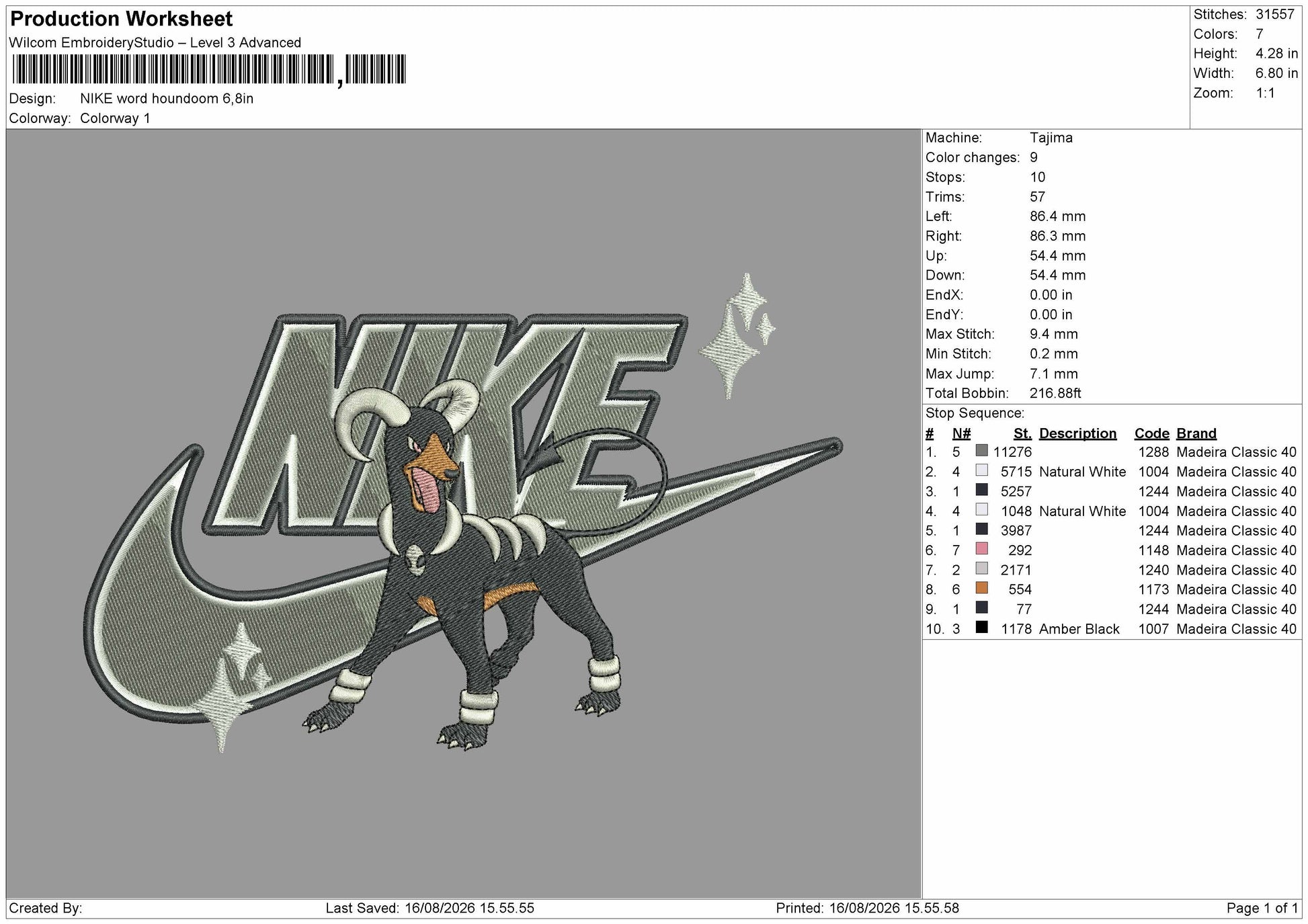1308x924 pixels.
Task: Click the Page 1 of 1 indicator
Action: point(1262,909)
